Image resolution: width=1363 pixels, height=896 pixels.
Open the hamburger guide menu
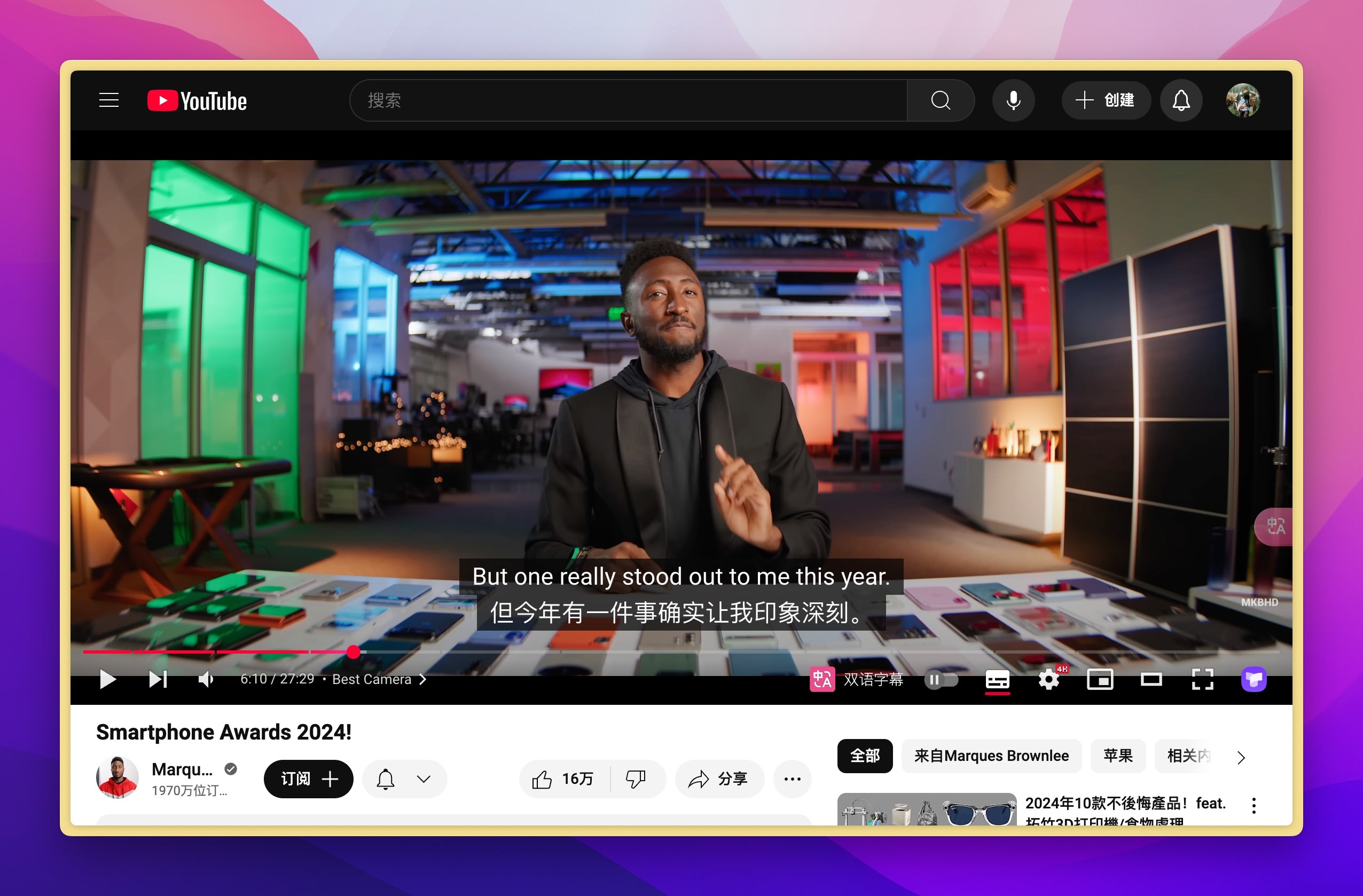(x=109, y=101)
